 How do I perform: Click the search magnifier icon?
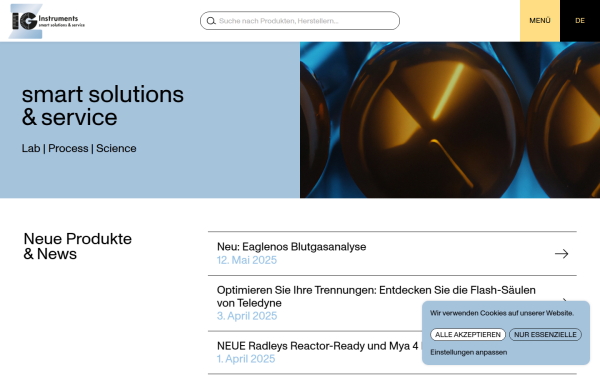(x=211, y=21)
